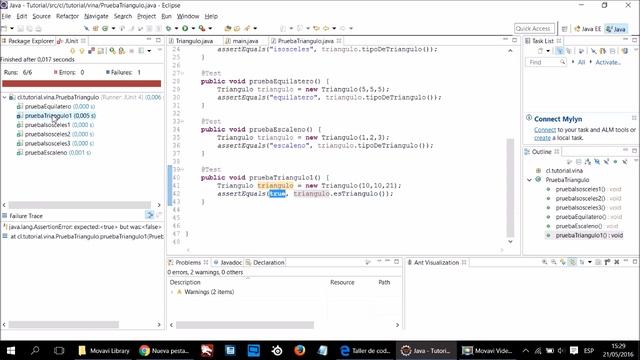Image resolution: width=640 pixels, height=360 pixels.
Task: Open Debug button dropdown arrow
Action: coord(176,28)
